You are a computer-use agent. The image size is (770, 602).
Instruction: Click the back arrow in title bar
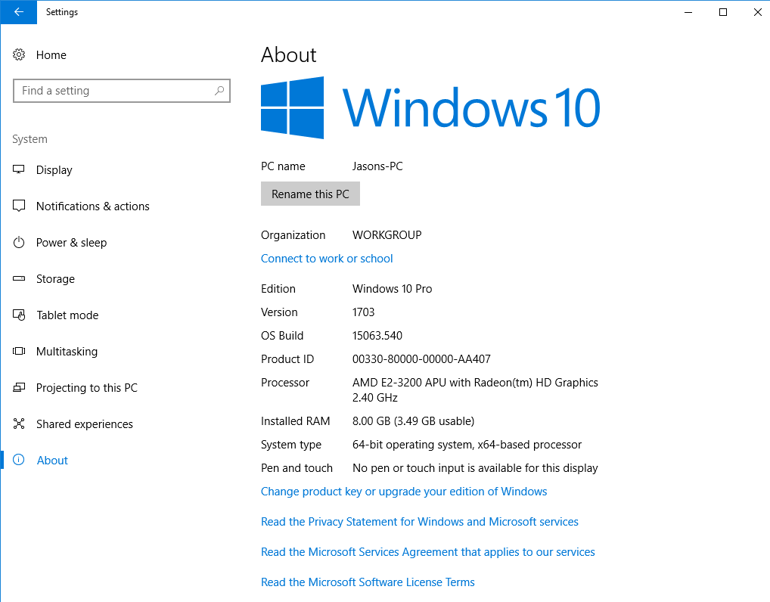tap(18, 12)
